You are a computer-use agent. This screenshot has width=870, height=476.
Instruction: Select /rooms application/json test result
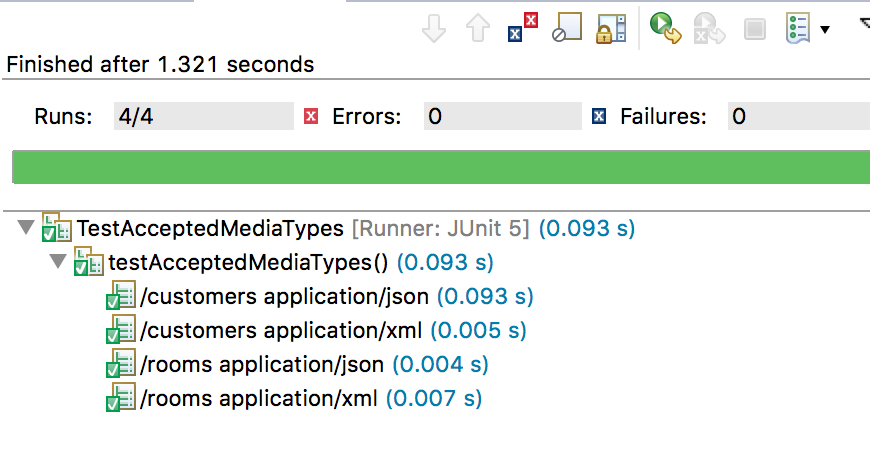point(297,364)
